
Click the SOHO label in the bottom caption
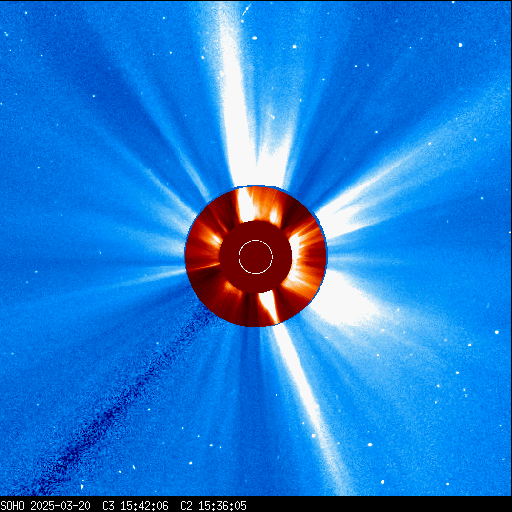click(12, 506)
